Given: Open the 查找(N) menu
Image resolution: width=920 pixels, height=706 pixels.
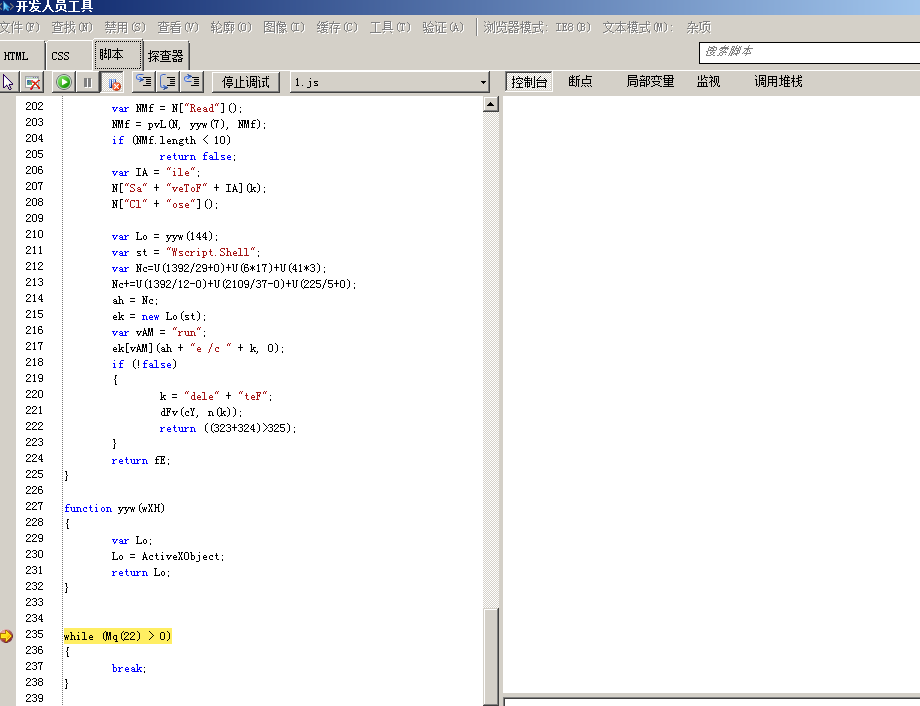Looking at the screenshot, I should coord(72,28).
